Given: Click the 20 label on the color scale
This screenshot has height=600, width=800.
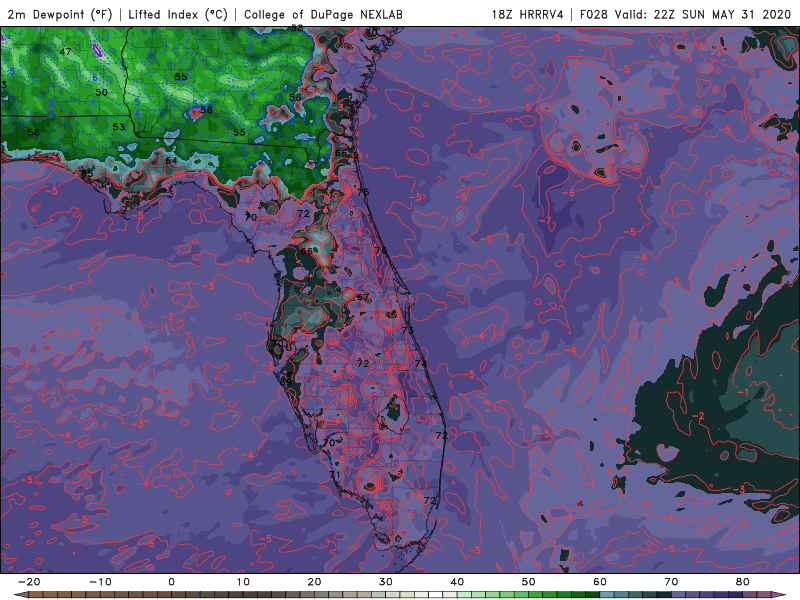Looking at the screenshot, I should click(314, 582).
